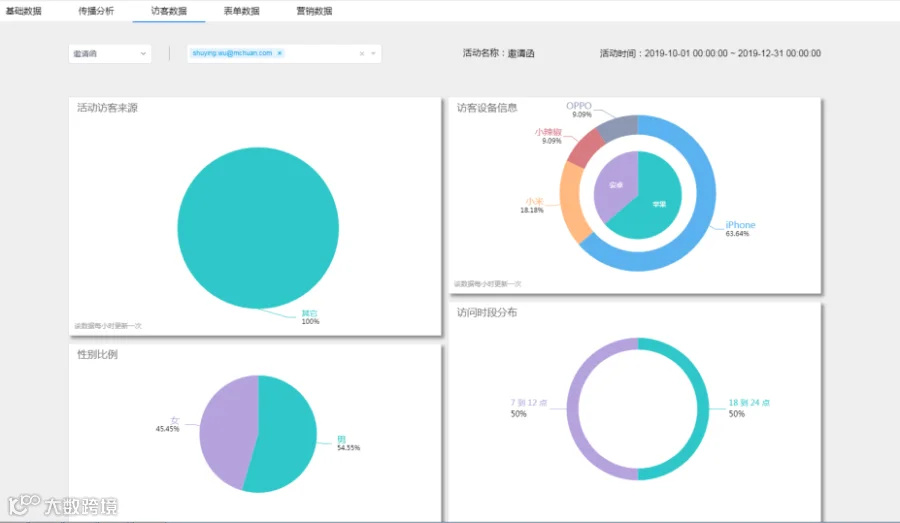Click the iPhone 63.64% label

pyautogui.click(x=740, y=228)
